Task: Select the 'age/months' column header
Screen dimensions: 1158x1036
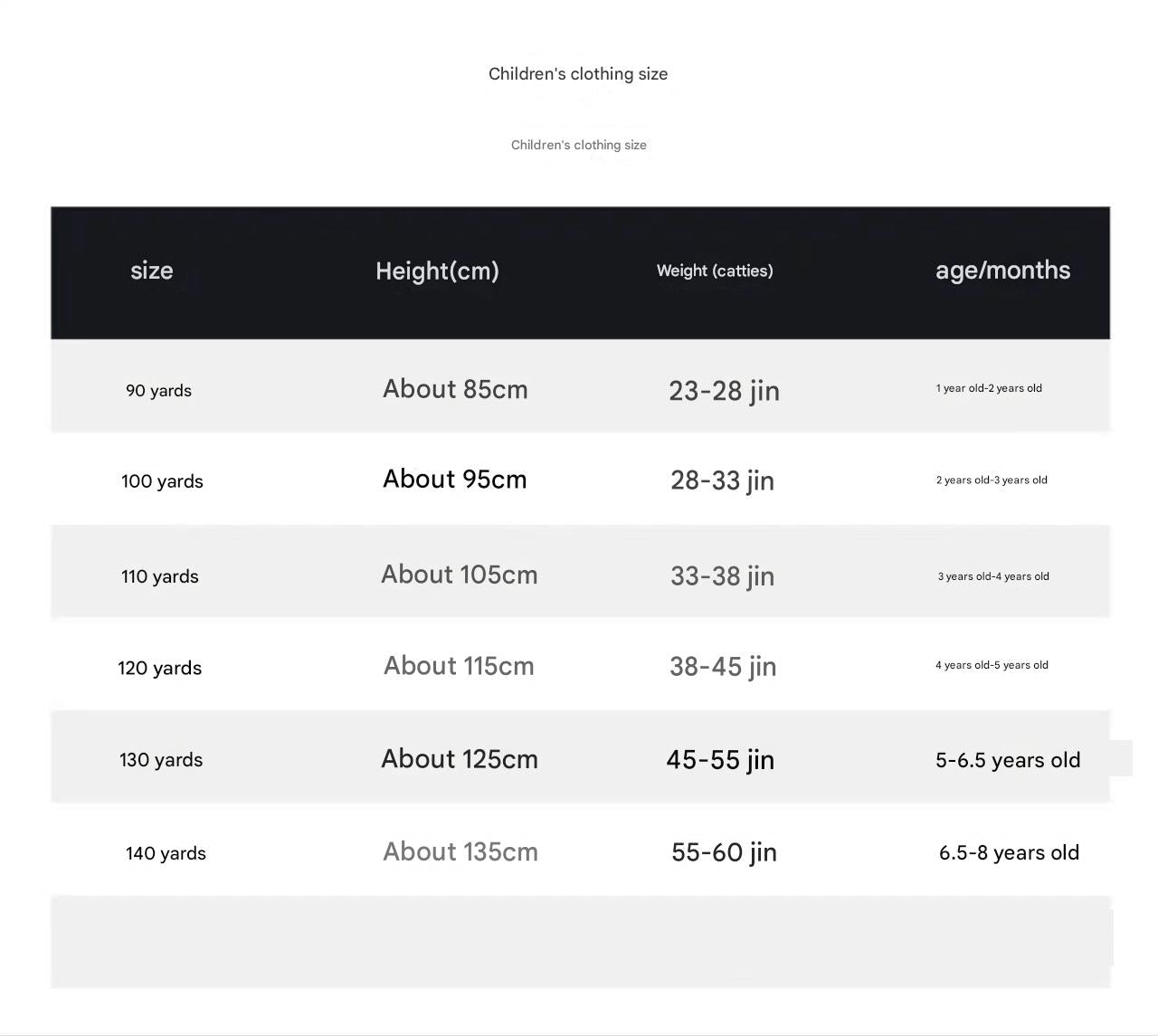Action: 1002,271
